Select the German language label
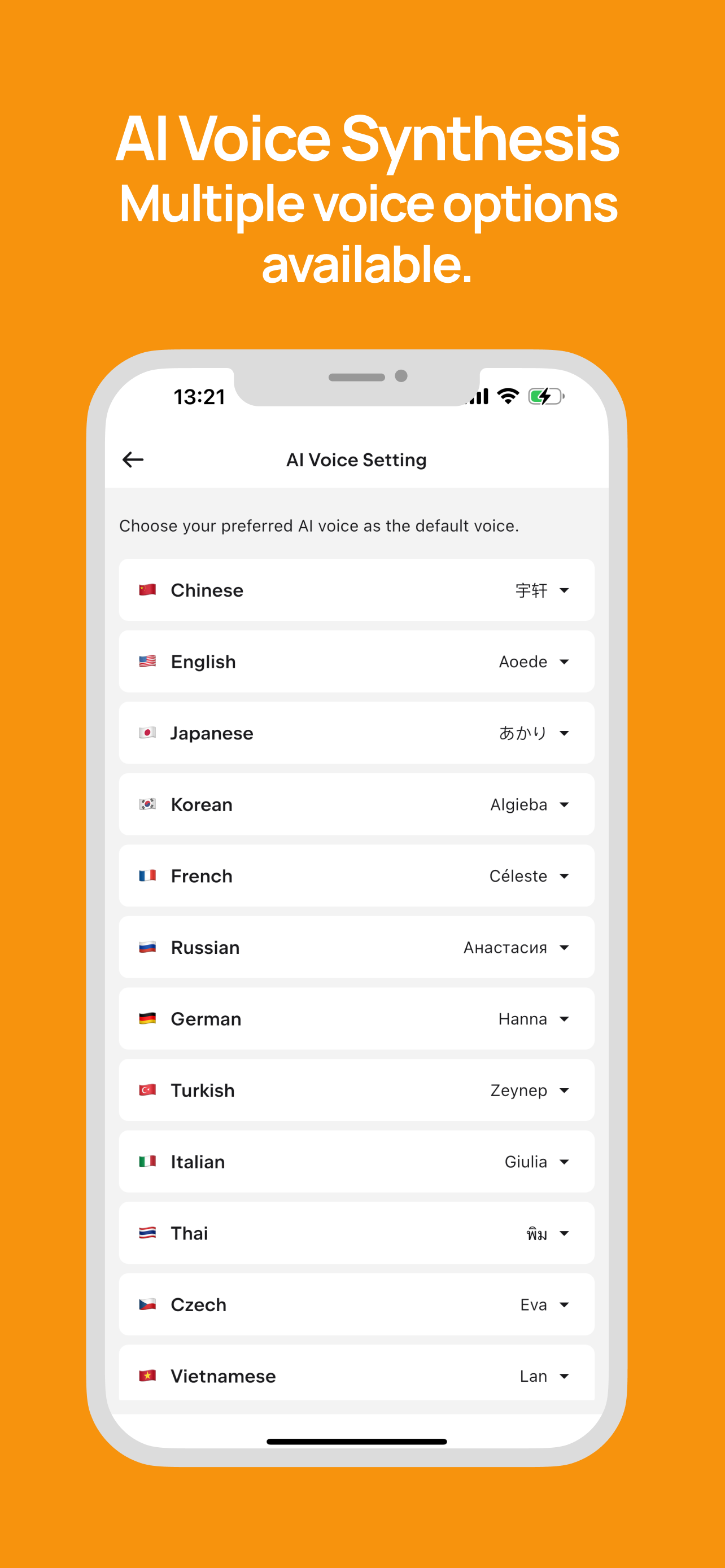The height and width of the screenshot is (1568, 725). 206,1019
